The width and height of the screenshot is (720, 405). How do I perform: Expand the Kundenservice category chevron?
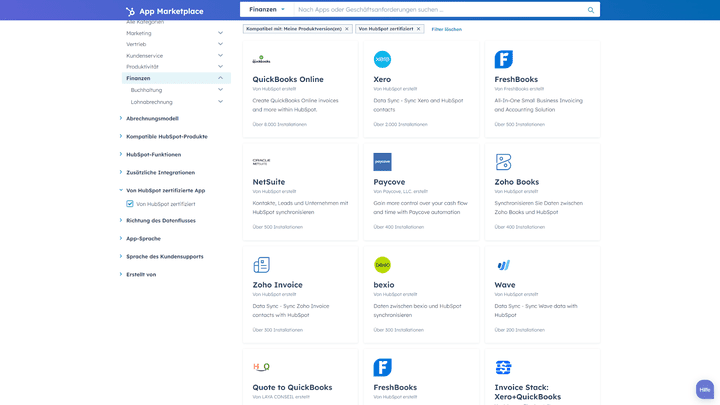tap(220, 55)
